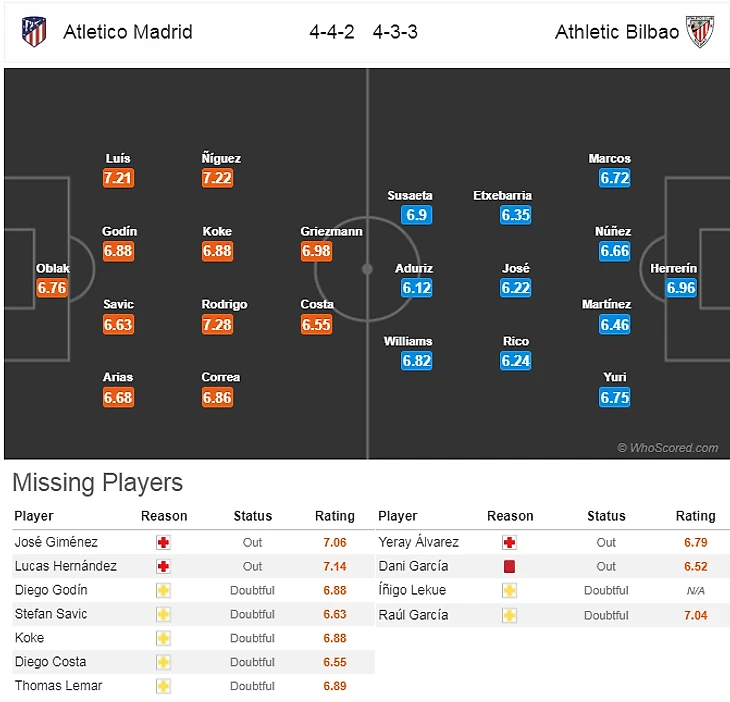Open Diego Costa's missing player entry
730x702 pixels.
[50, 662]
